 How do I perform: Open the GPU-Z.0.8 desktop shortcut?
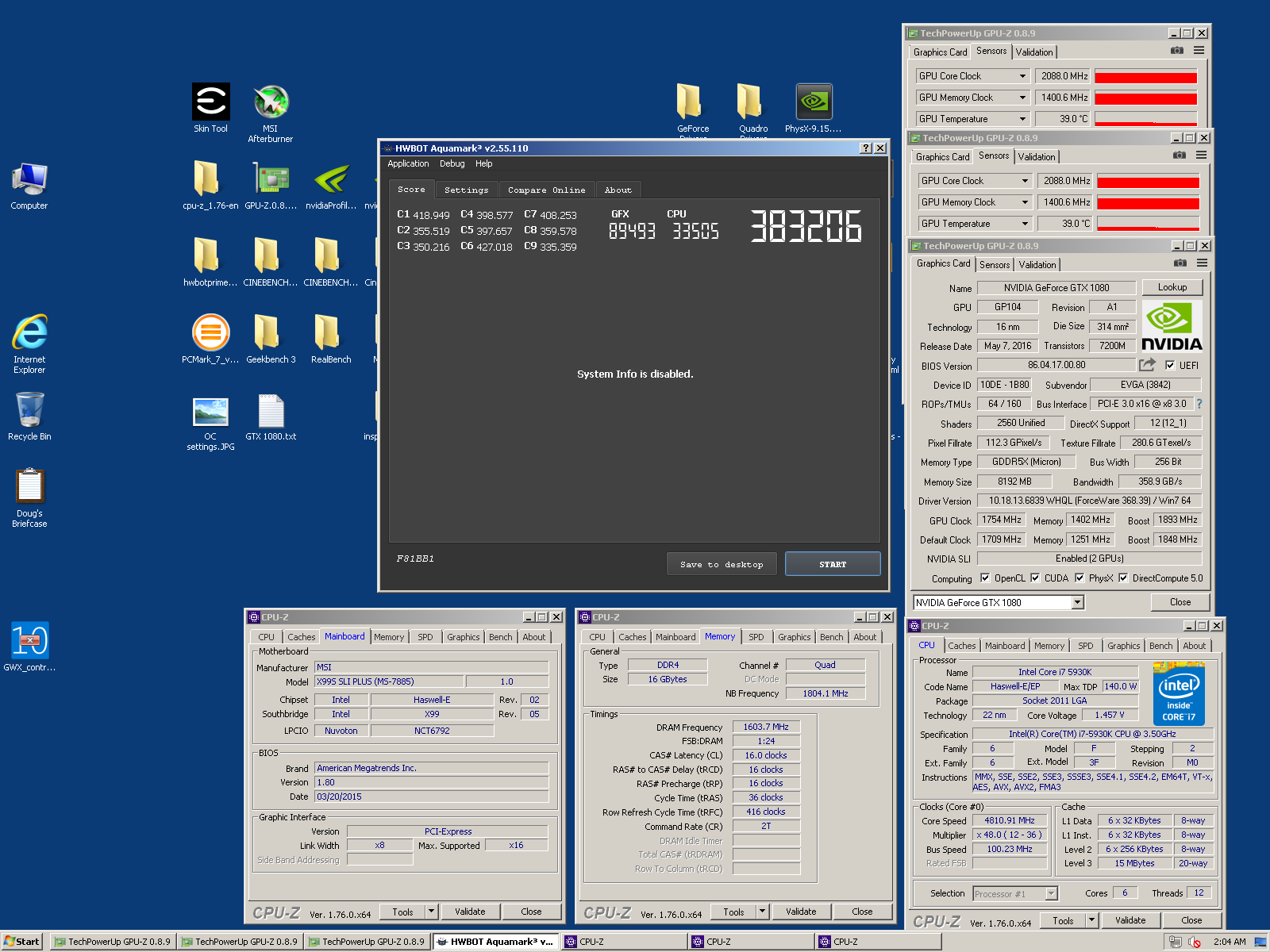coord(271,184)
